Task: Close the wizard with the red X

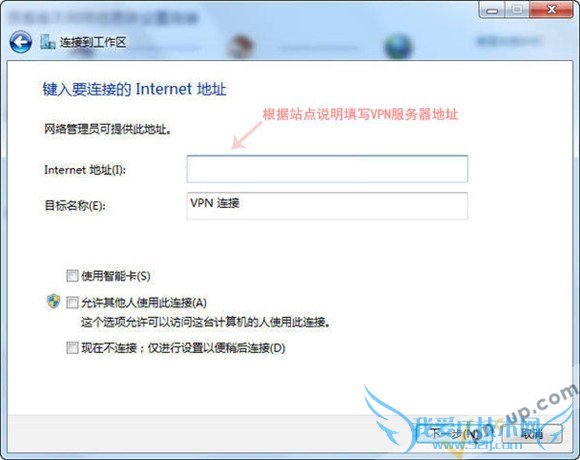Action: click(x=551, y=10)
